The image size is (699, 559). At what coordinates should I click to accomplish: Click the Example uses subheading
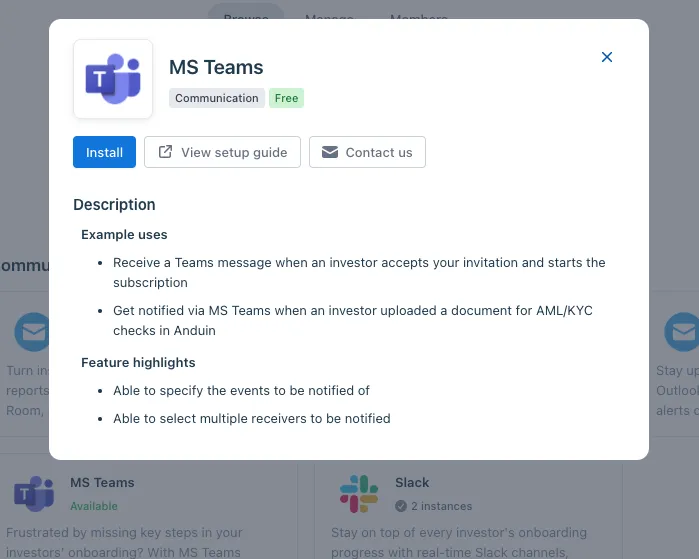pos(124,234)
